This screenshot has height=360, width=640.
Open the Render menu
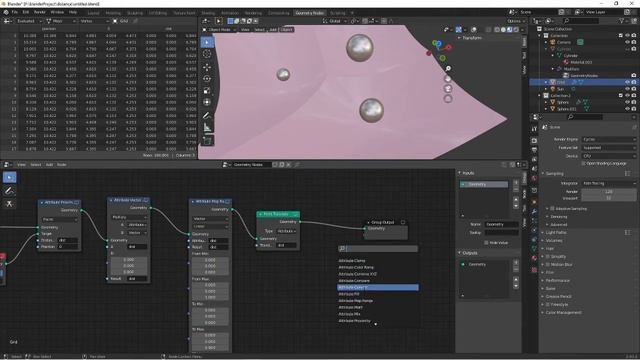(40, 12)
